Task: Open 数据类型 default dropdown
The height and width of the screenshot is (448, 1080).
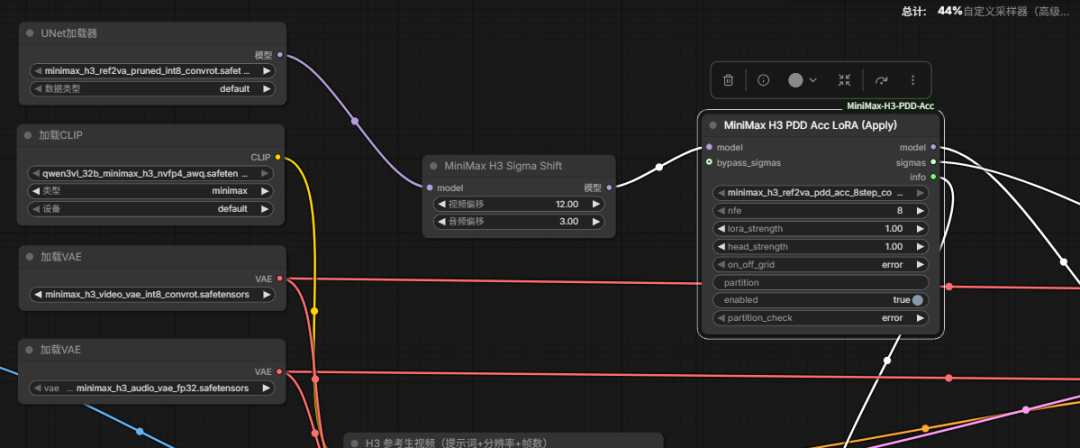Action: pyautogui.click(x=152, y=88)
